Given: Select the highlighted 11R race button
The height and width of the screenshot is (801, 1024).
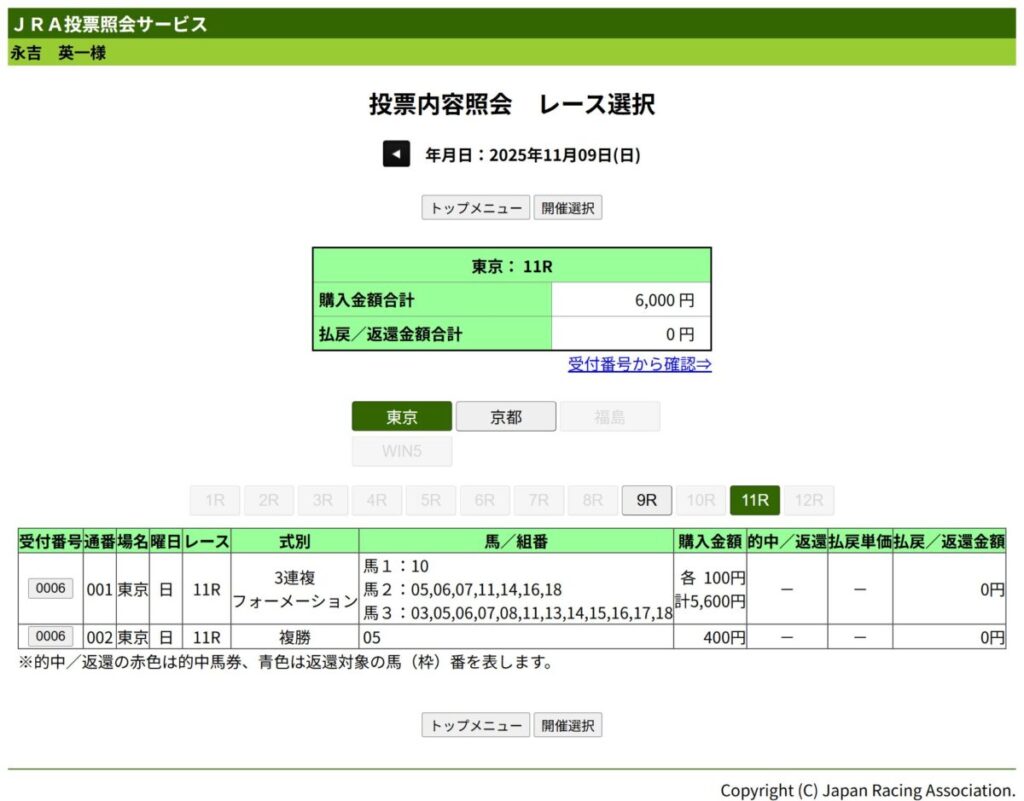Looking at the screenshot, I should (755, 501).
